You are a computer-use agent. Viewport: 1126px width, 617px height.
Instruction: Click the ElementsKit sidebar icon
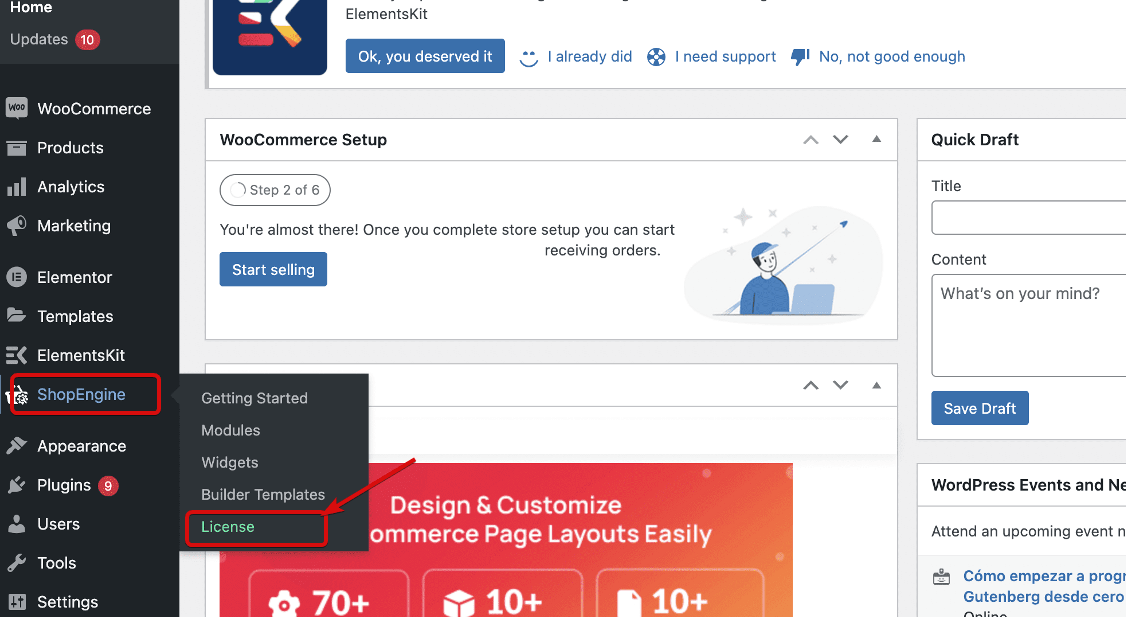[17, 355]
